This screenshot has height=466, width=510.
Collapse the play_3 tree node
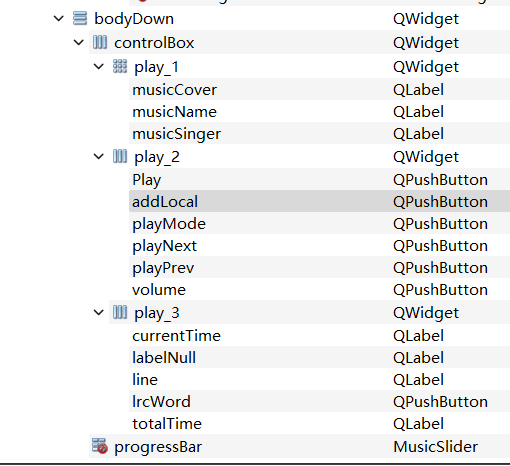click(x=99, y=312)
